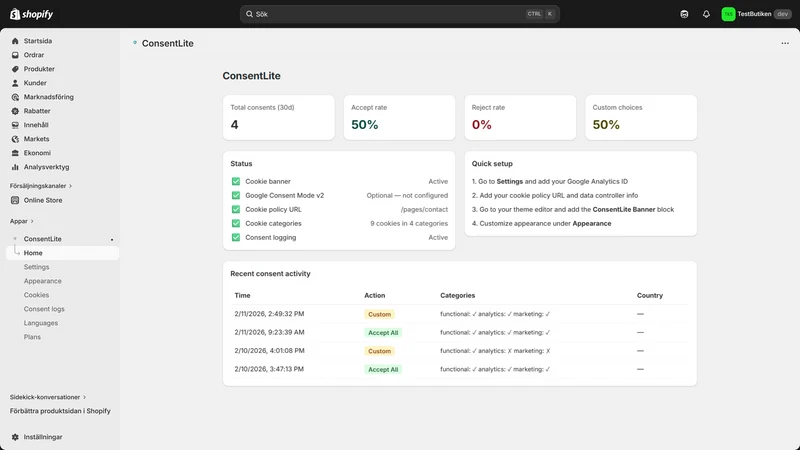The height and width of the screenshot is (450, 800).
Task: Click Förbättra produktsidan i Shopify conversation
Action: click(60, 411)
